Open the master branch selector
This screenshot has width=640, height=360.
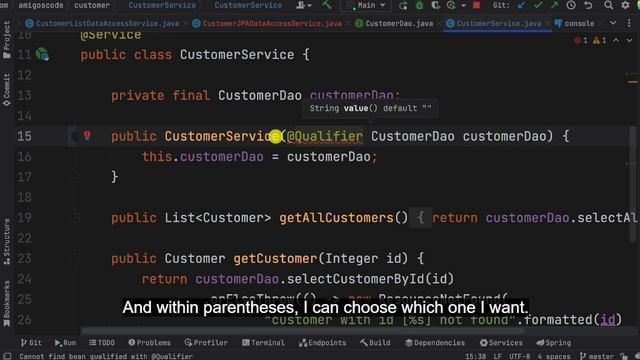pyautogui.click(x=597, y=356)
